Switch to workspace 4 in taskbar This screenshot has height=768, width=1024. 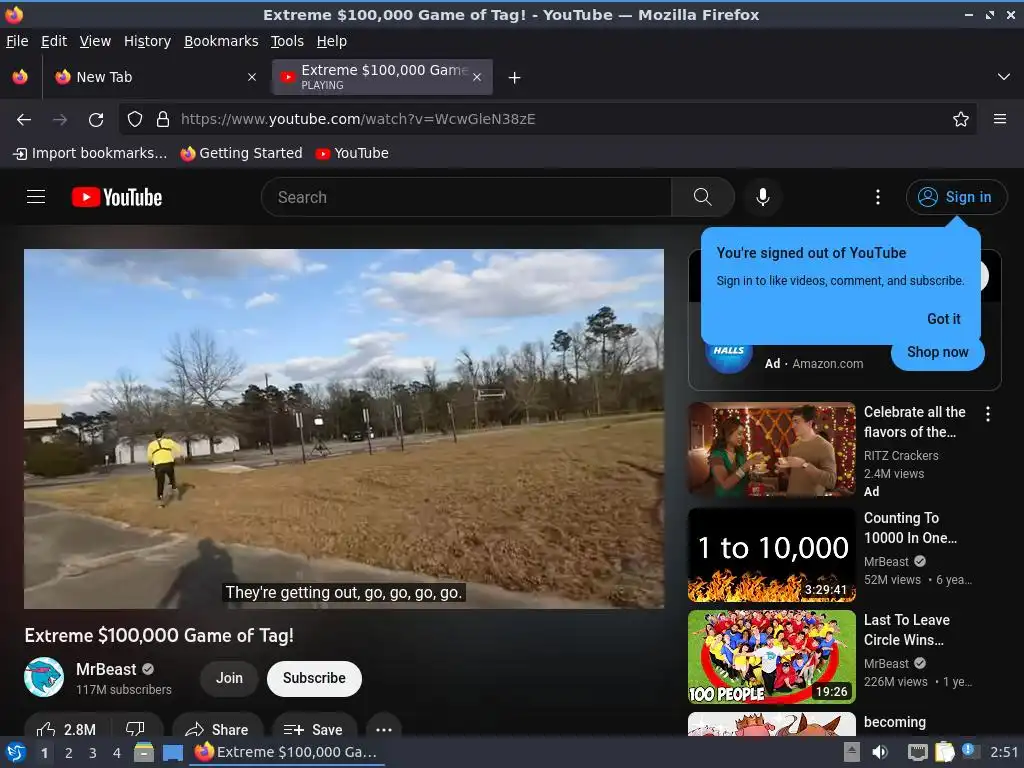(117, 753)
